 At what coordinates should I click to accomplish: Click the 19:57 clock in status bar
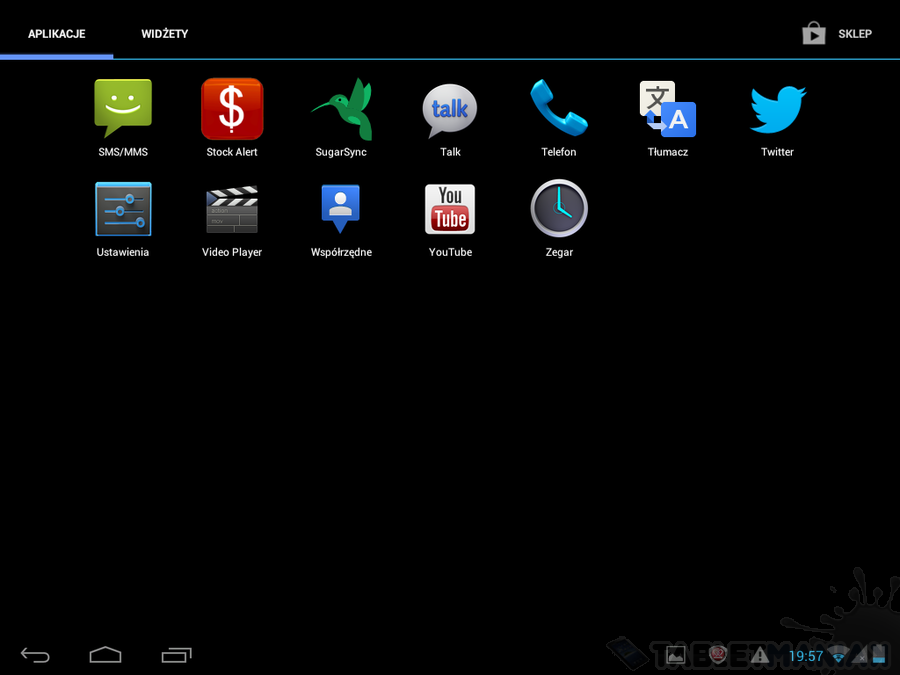pos(806,656)
